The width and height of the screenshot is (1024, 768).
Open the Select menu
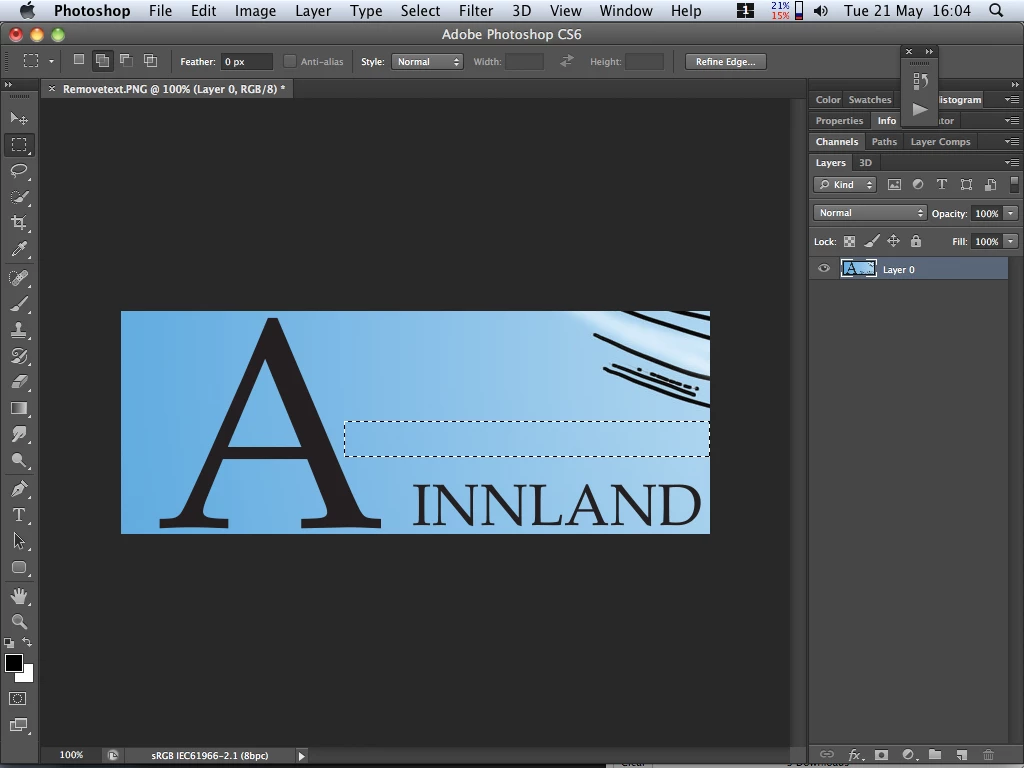420,10
